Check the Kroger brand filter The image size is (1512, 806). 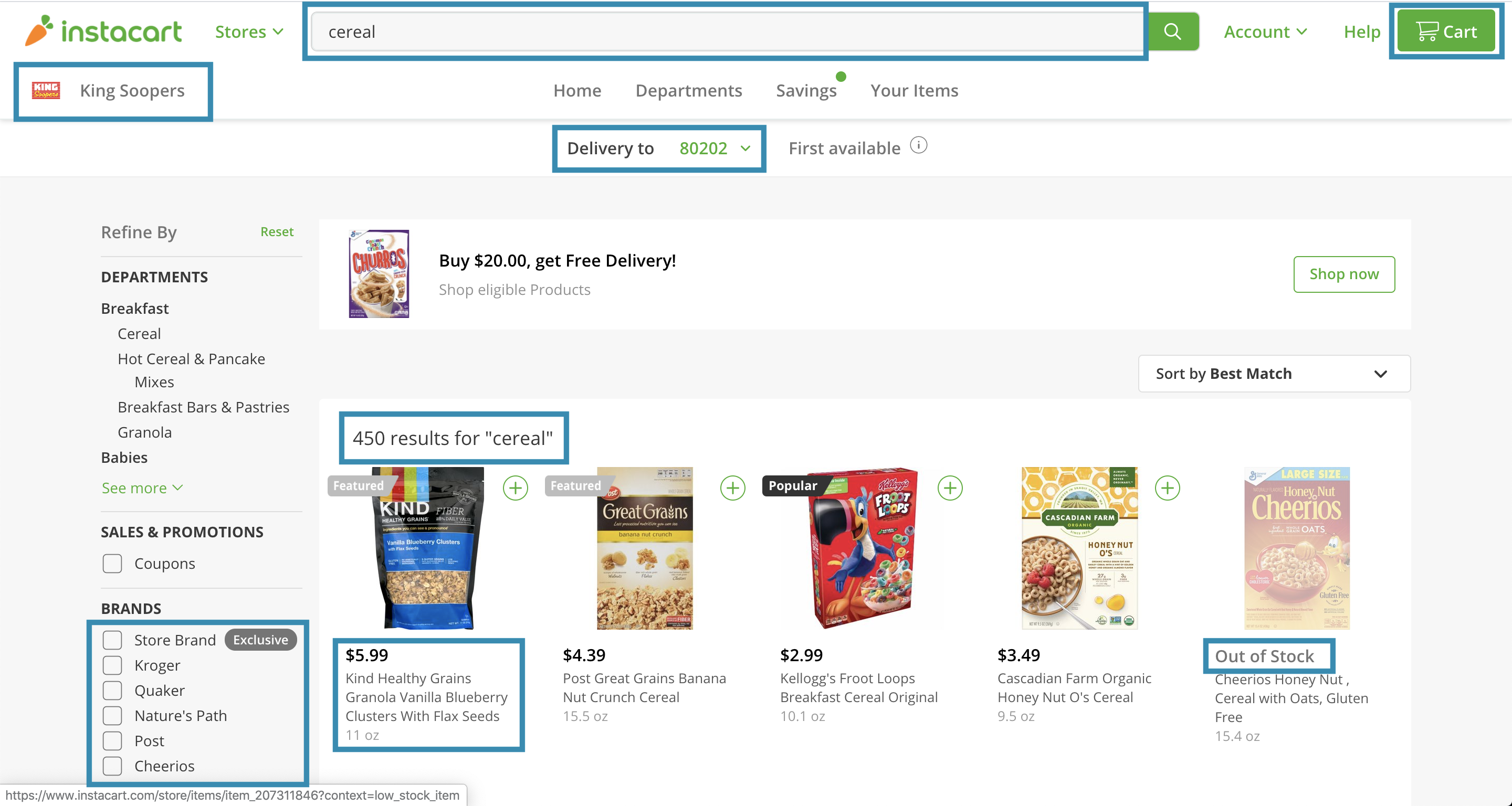(112, 665)
